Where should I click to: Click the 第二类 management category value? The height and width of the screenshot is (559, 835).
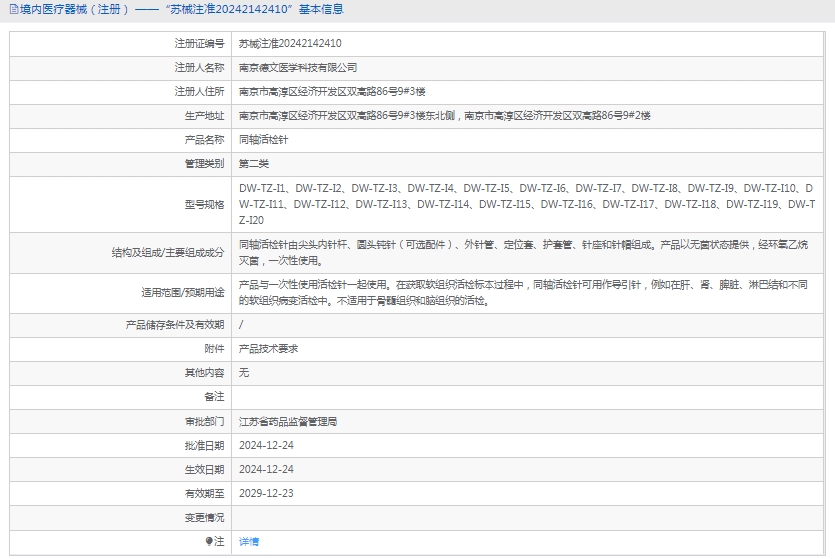point(254,164)
